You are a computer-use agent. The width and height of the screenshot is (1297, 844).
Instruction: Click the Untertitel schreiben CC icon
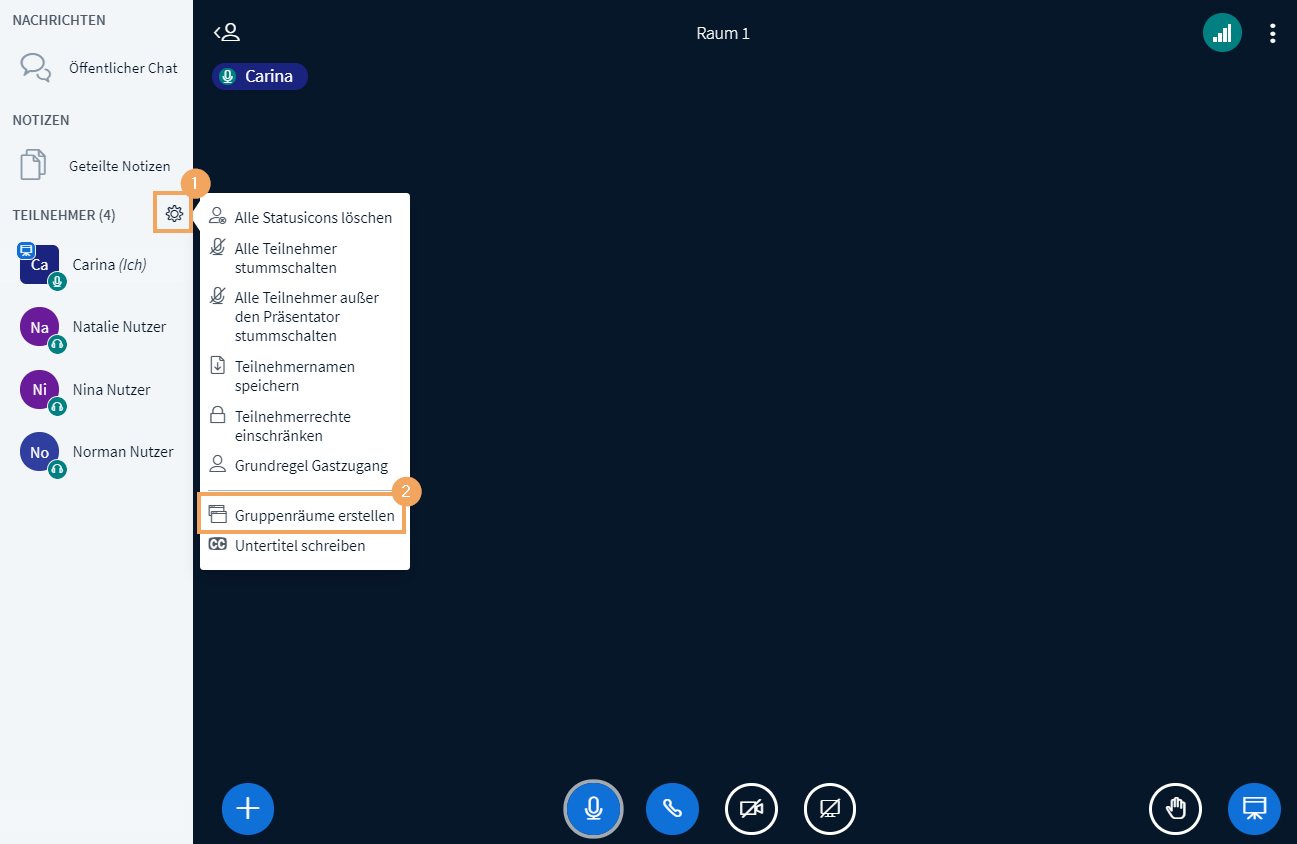(x=217, y=546)
